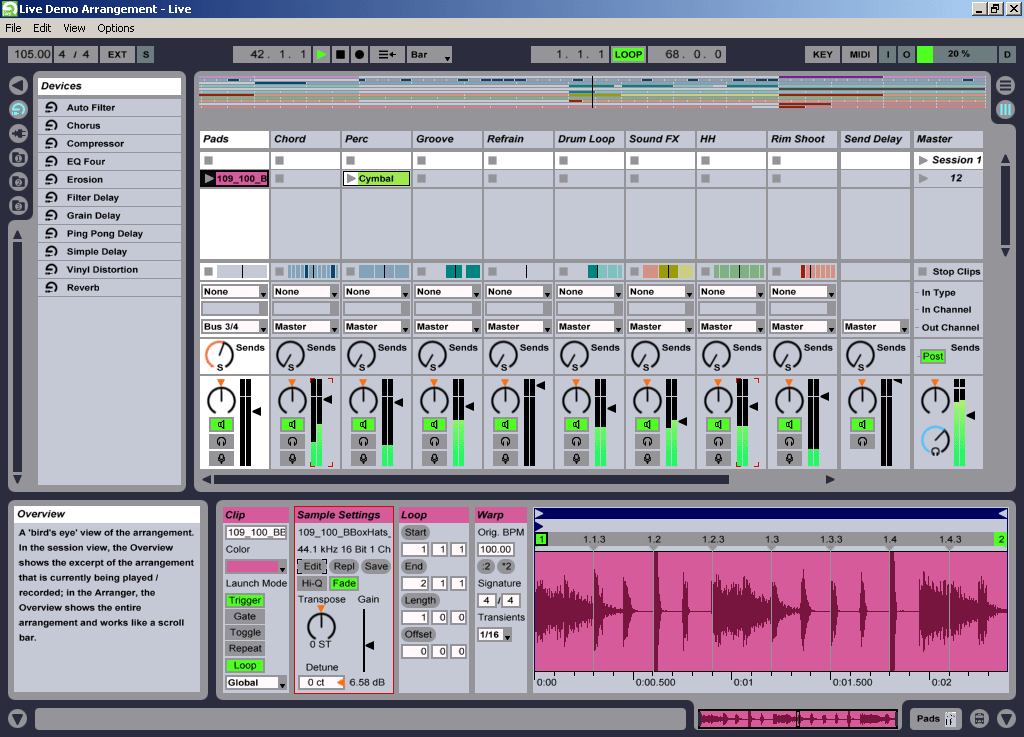The image size is (1024, 737).
Task: Pick the Vinyl Distortion device icon
Action: (51, 269)
